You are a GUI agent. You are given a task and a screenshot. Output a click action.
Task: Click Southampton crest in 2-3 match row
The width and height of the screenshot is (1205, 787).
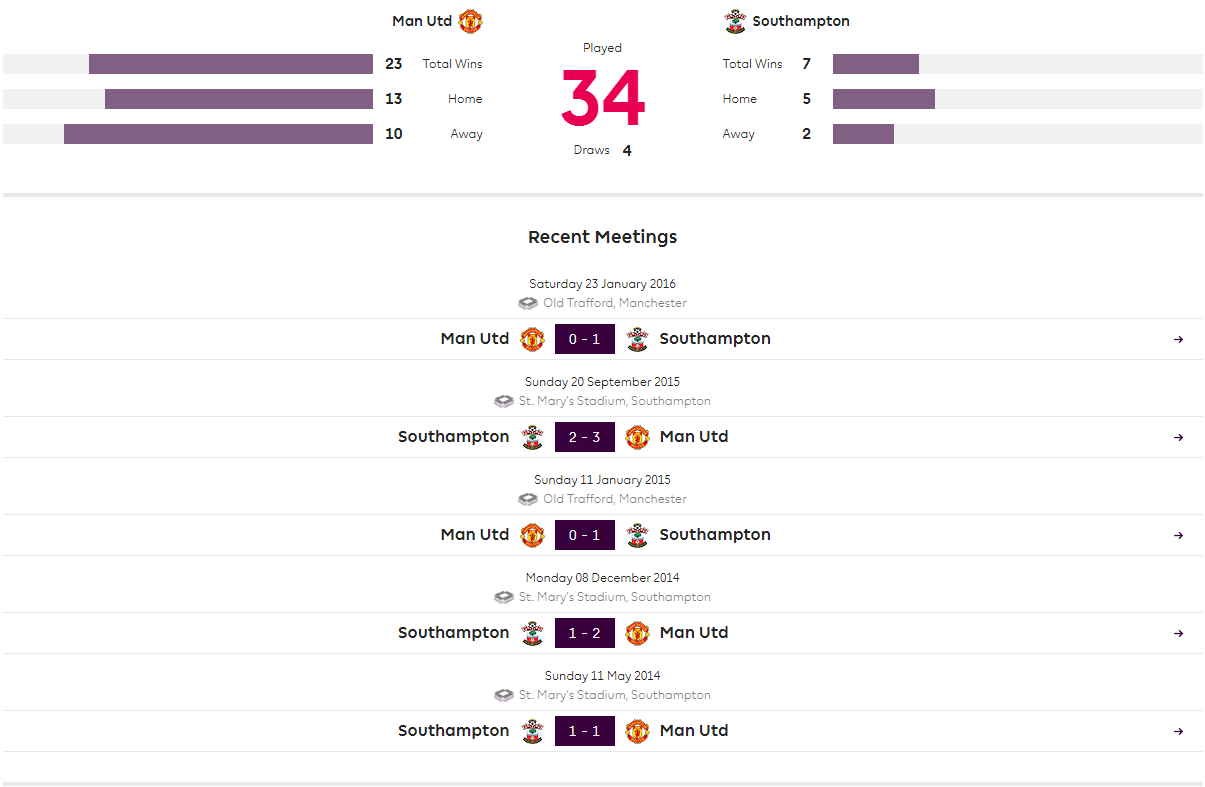533,437
